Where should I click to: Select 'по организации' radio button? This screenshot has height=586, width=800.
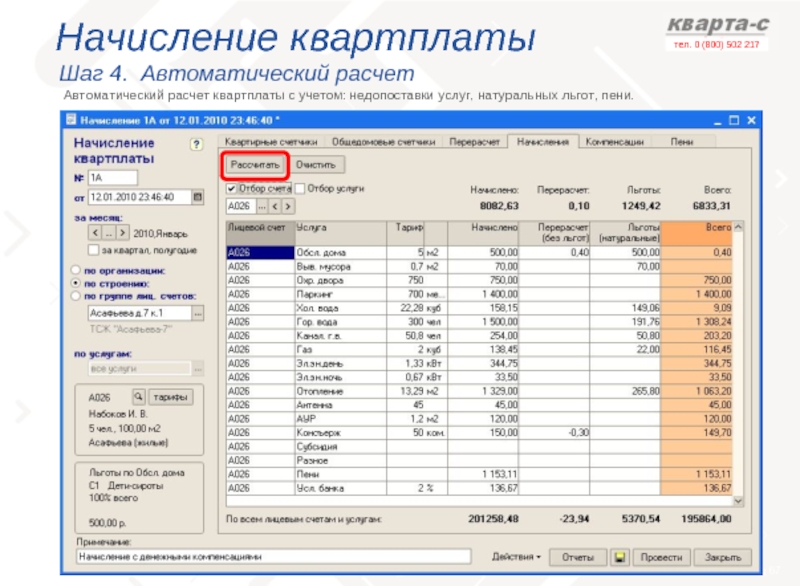coord(75,270)
